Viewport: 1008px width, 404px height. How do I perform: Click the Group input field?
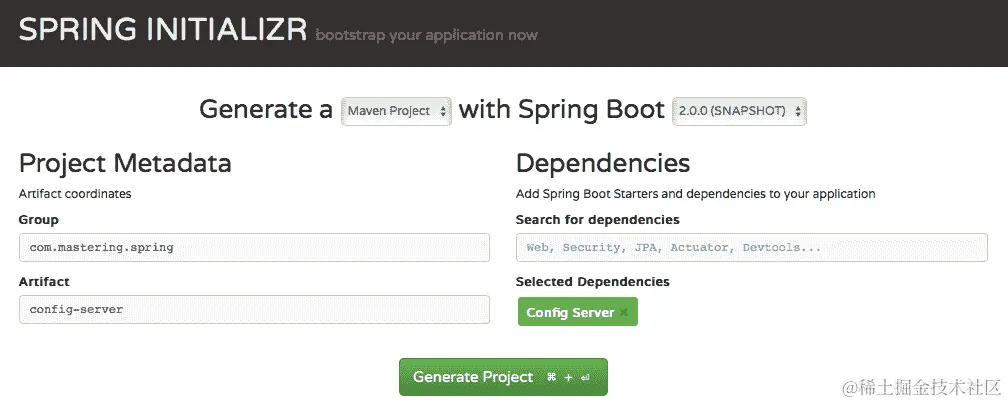coord(254,247)
